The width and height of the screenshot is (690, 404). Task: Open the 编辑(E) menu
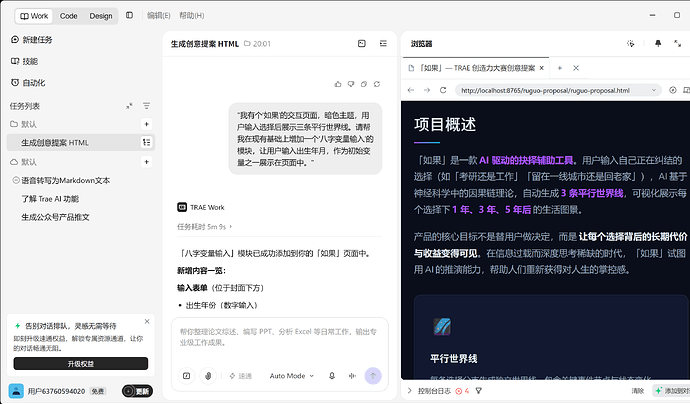[x=158, y=15]
